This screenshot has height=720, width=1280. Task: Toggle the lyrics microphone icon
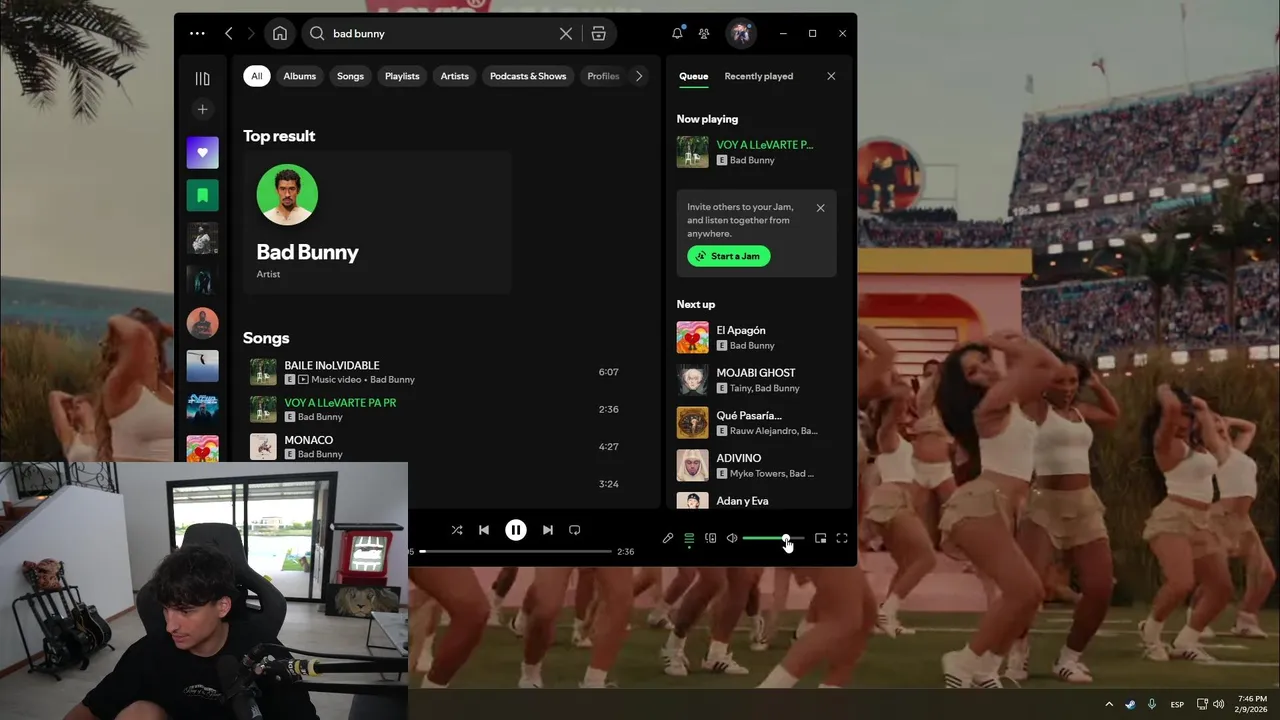pos(668,538)
